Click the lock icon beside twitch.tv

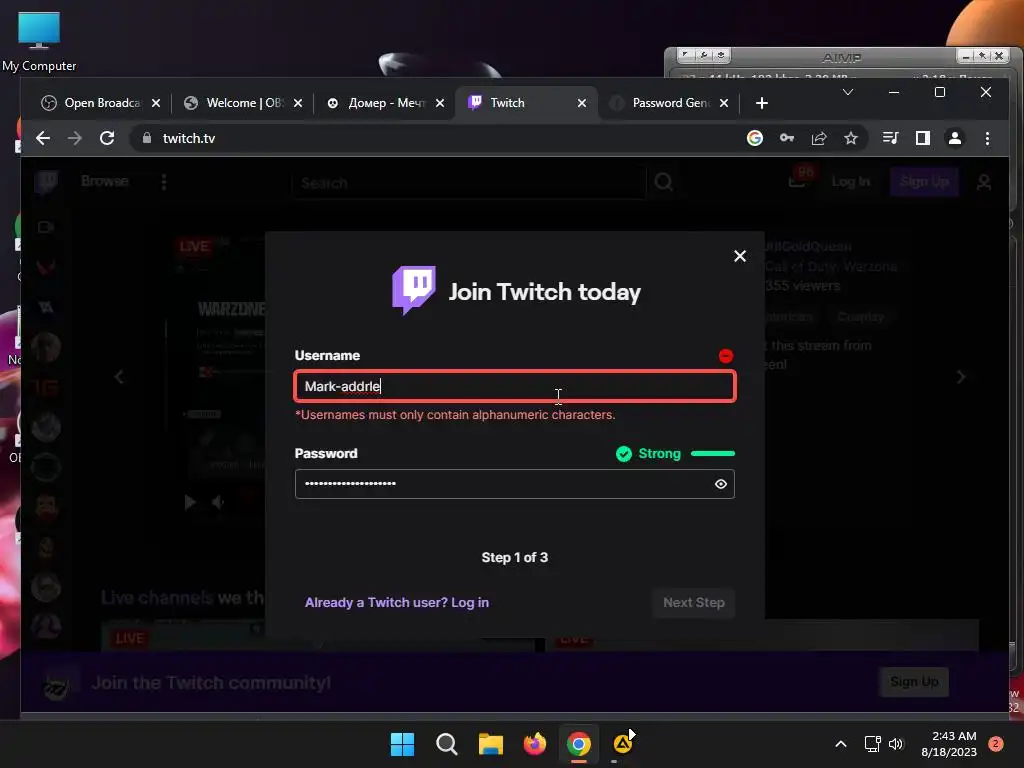coord(147,138)
